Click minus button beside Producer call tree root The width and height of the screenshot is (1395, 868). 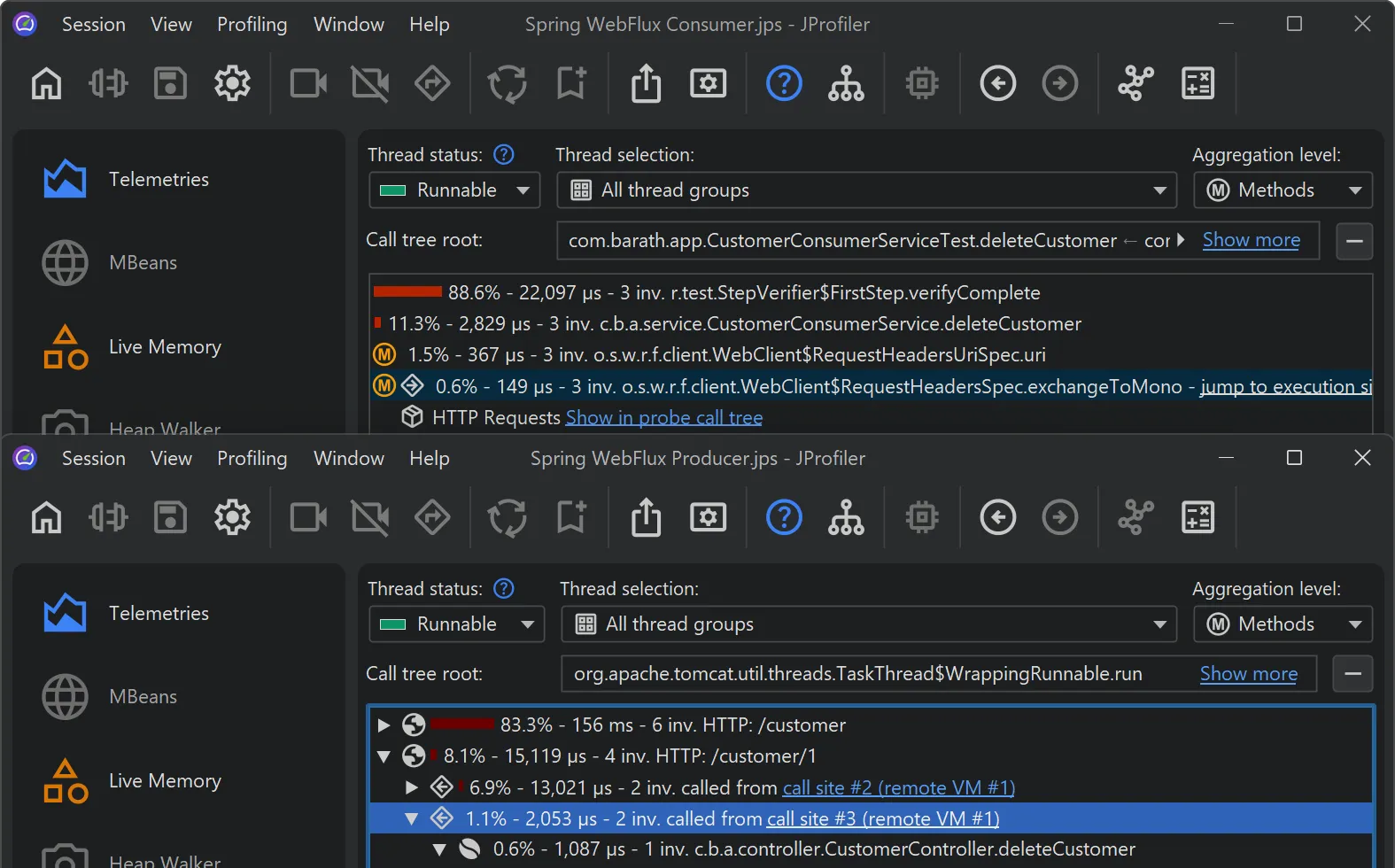1353,674
